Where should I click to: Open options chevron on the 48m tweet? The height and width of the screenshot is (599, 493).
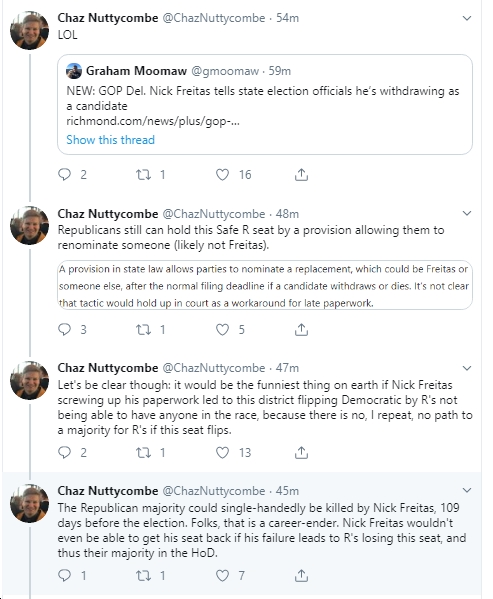click(467, 213)
